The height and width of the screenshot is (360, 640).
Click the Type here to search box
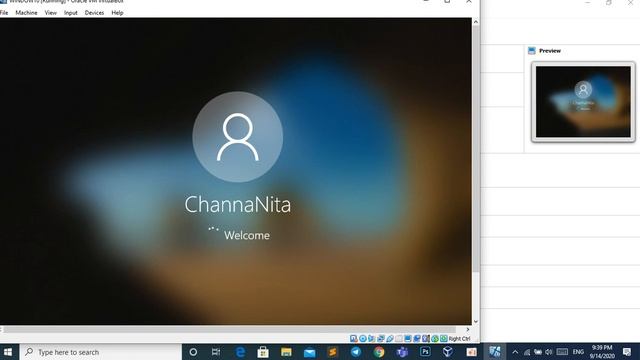(100, 352)
